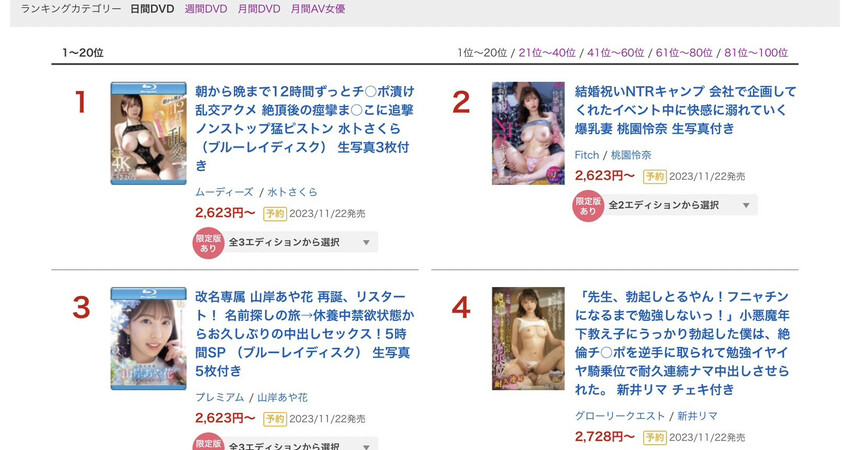Go to the 81位〜100位 ranking page
The image size is (850, 450).
[x=756, y=53]
